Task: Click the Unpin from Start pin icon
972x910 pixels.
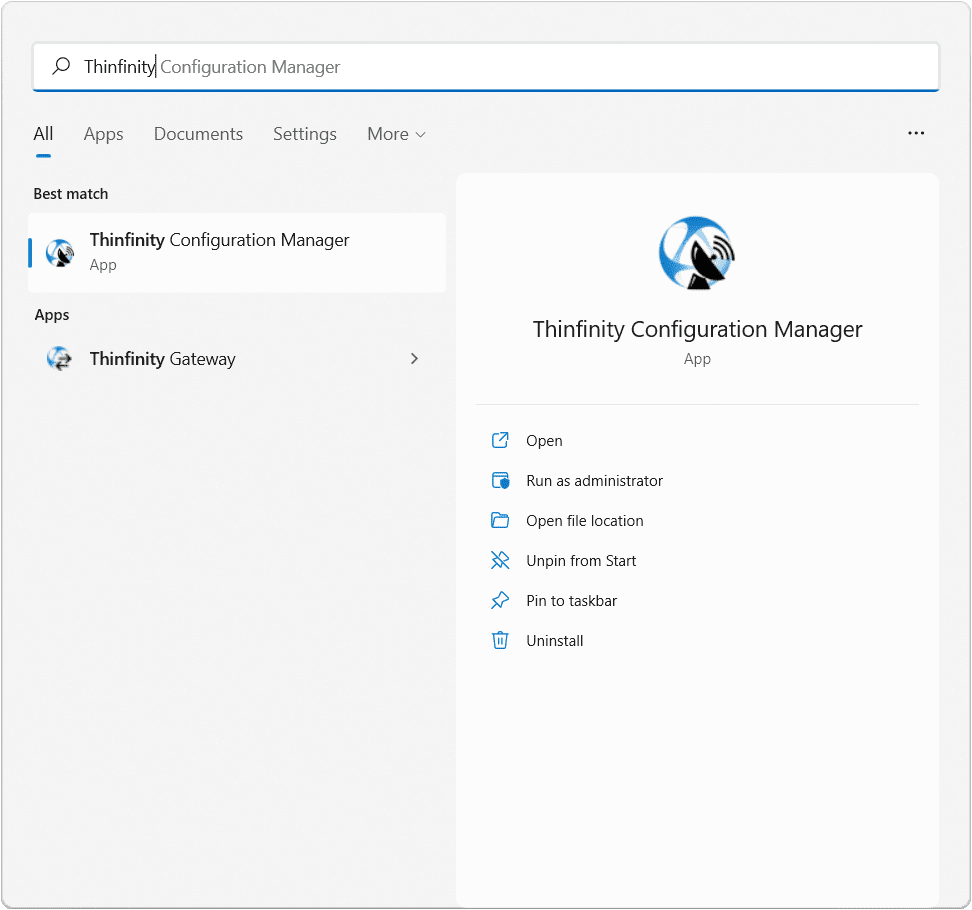Action: 500,560
